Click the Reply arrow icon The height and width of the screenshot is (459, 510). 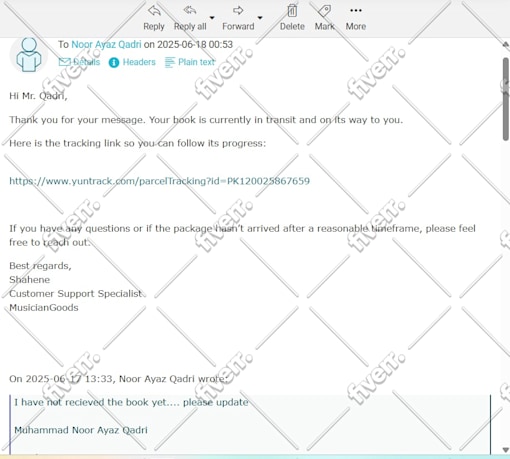(154, 11)
